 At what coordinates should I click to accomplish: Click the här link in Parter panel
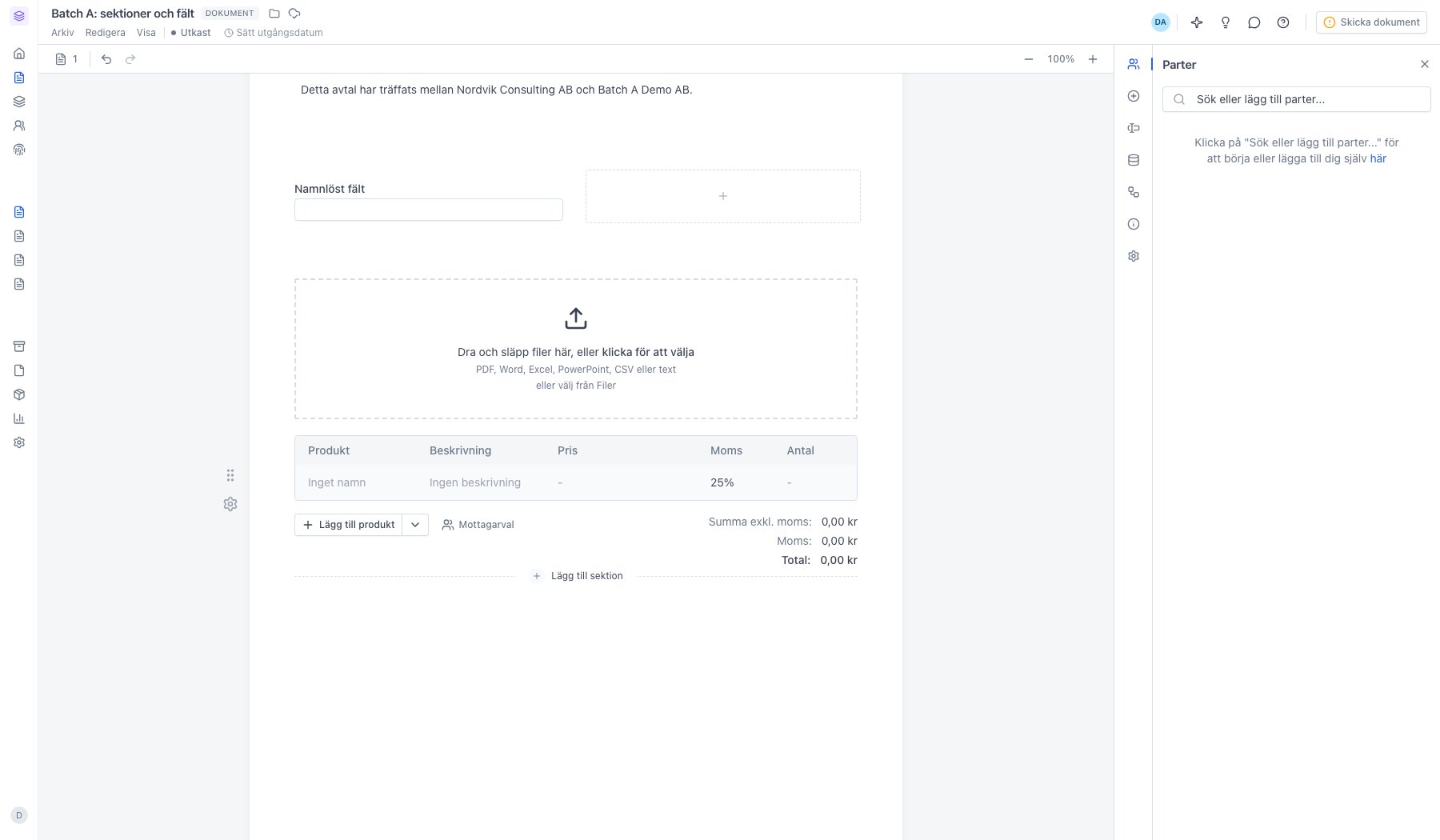[x=1378, y=158]
